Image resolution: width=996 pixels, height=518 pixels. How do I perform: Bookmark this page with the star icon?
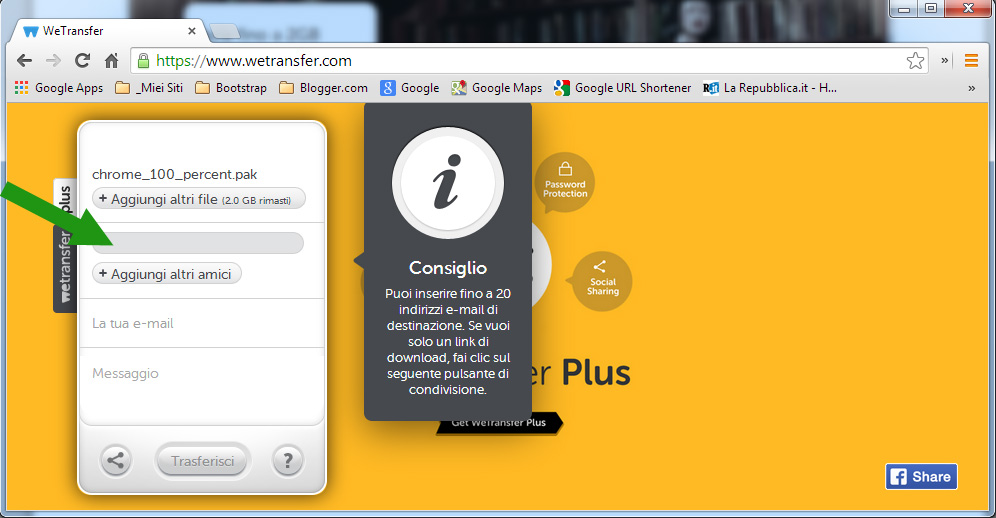click(x=915, y=60)
